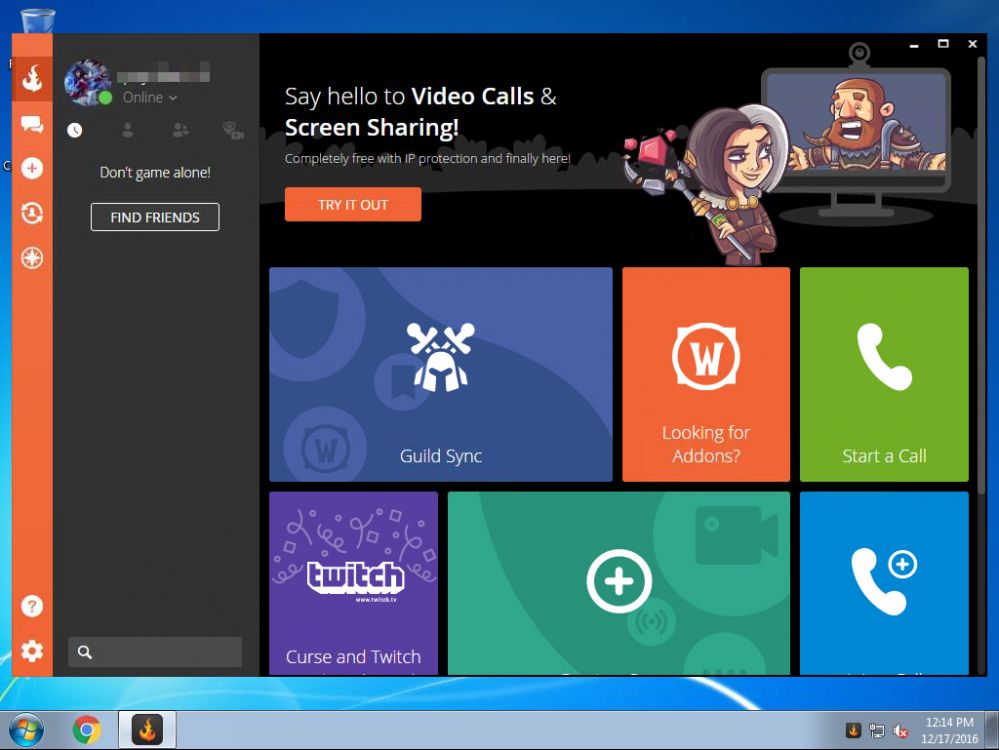The image size is (999, 750).
Task: Open the Curse flame home icon
Action: [x=32, y=78]
